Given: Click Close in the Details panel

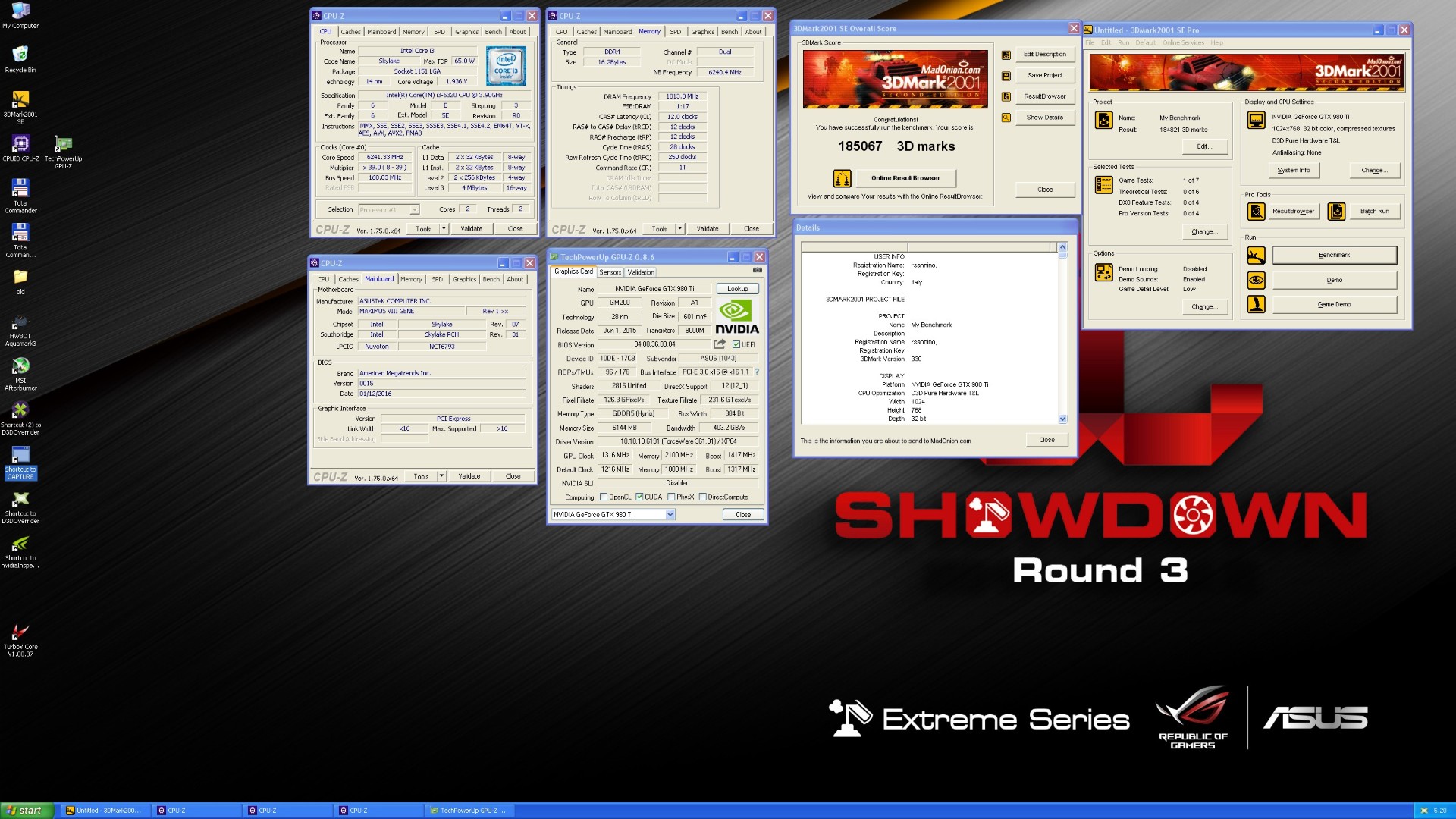Looking at the screenshot, I should 1046,440.
